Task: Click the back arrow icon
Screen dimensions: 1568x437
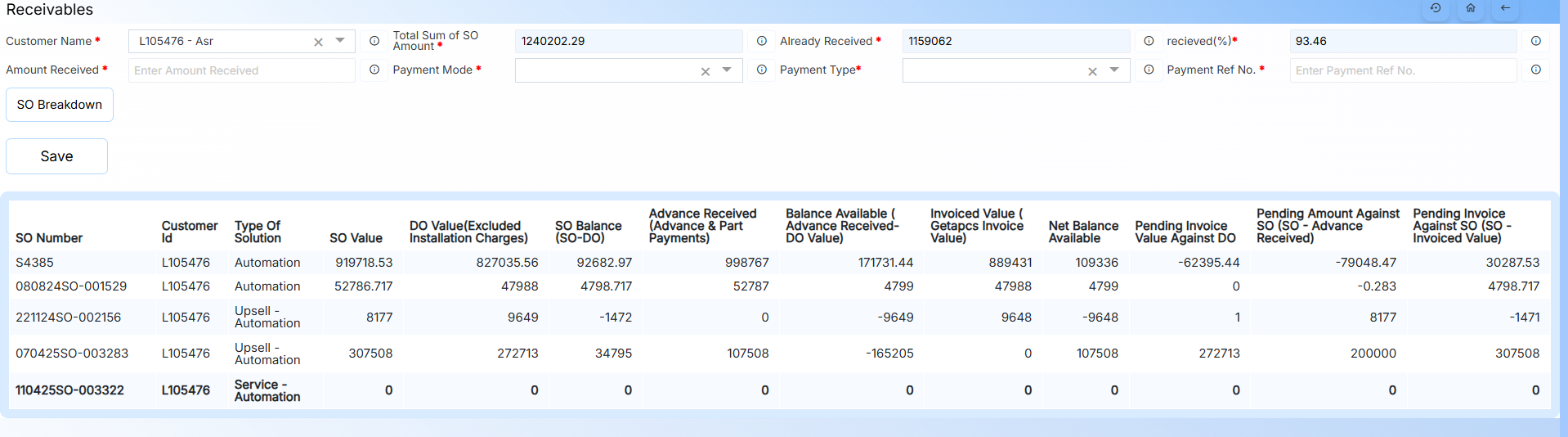Action: tap(1505, 8)
